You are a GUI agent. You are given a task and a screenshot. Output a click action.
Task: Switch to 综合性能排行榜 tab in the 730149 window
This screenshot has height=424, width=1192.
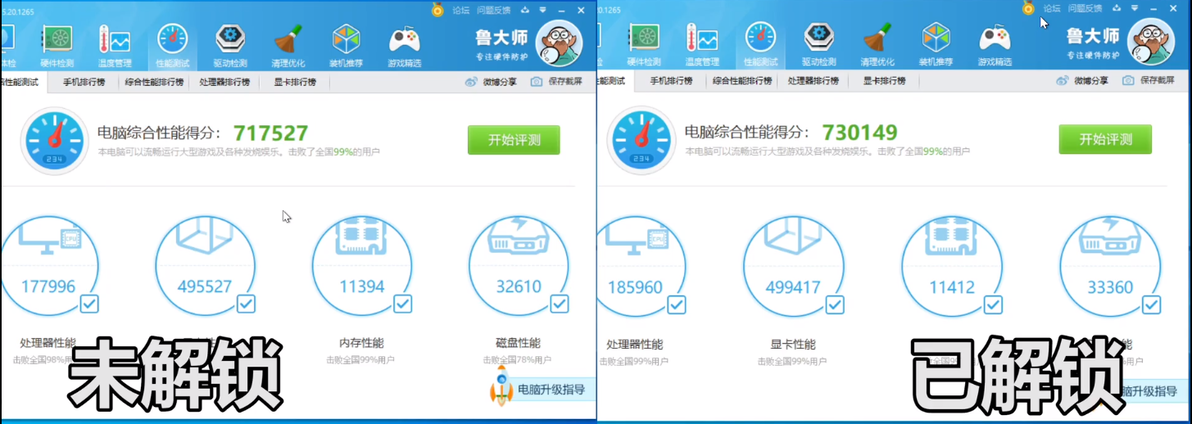(x=743, y=81)
